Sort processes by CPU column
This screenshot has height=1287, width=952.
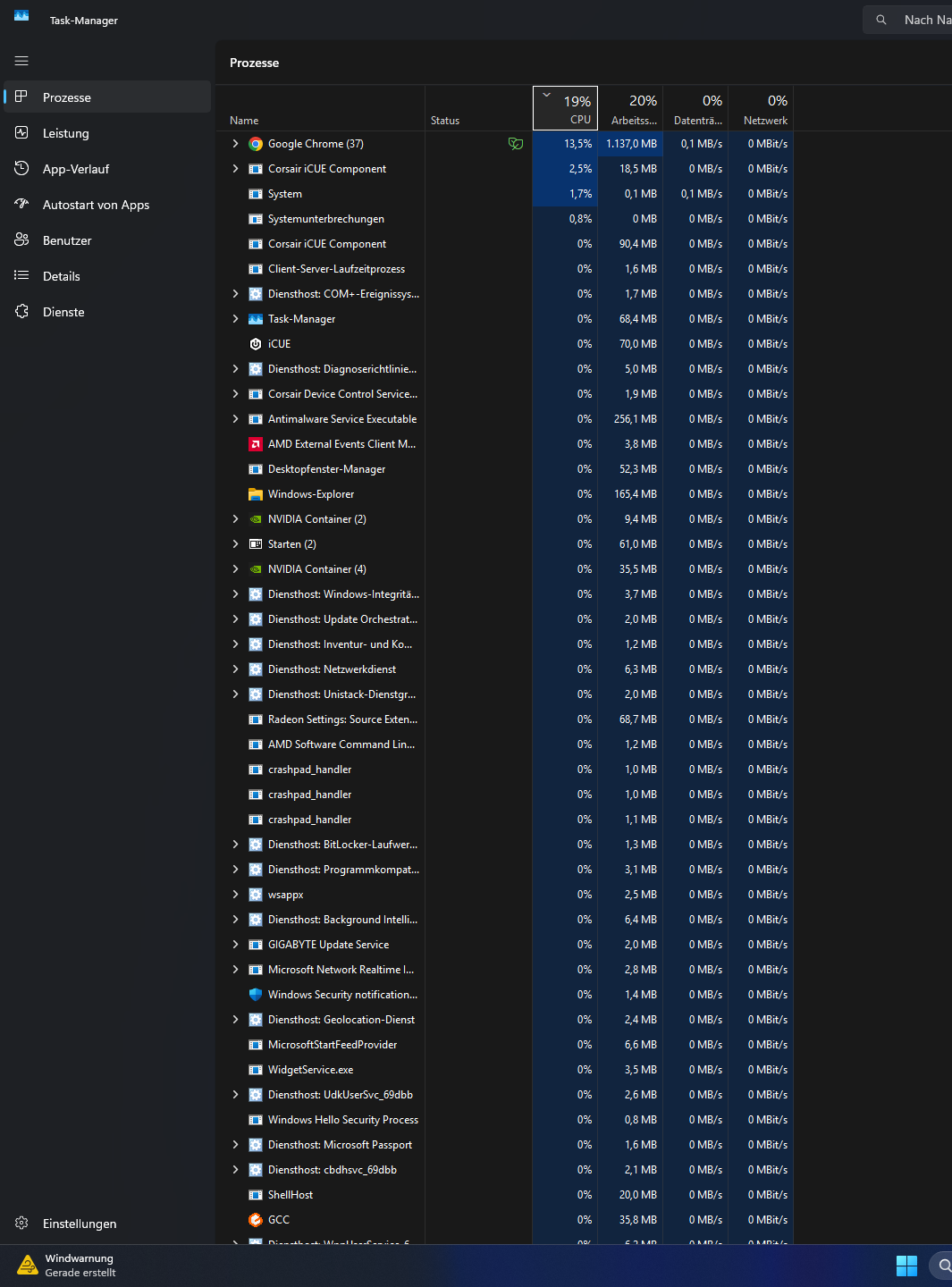(x=565, y=108)
